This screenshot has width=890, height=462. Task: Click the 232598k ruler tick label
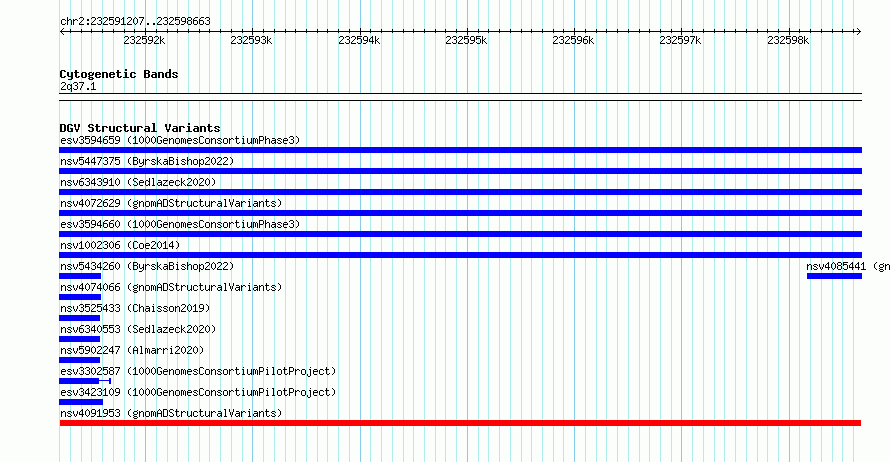click(x=788, y=40)
